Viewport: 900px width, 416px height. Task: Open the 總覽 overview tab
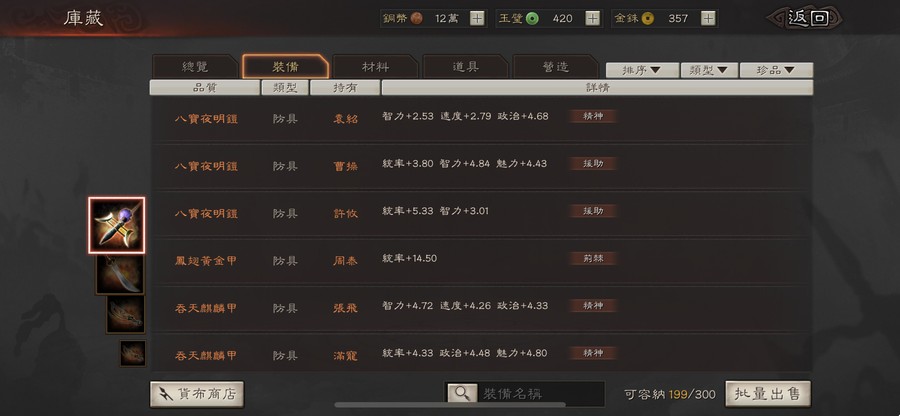195,67
